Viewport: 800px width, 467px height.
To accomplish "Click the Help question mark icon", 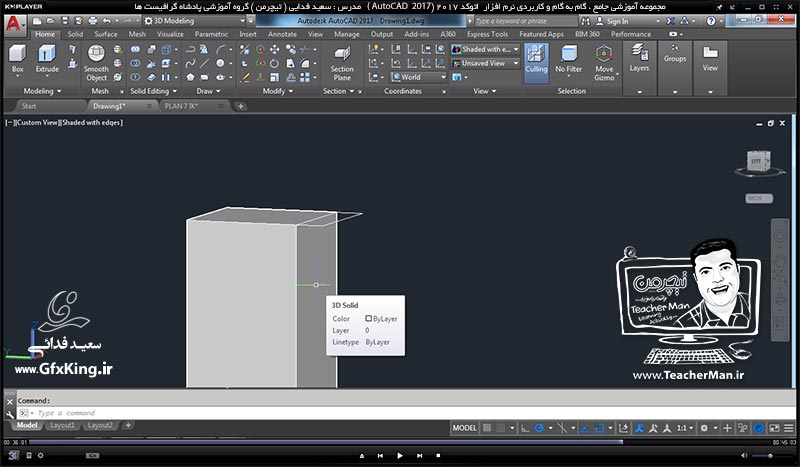I will 711,21.
